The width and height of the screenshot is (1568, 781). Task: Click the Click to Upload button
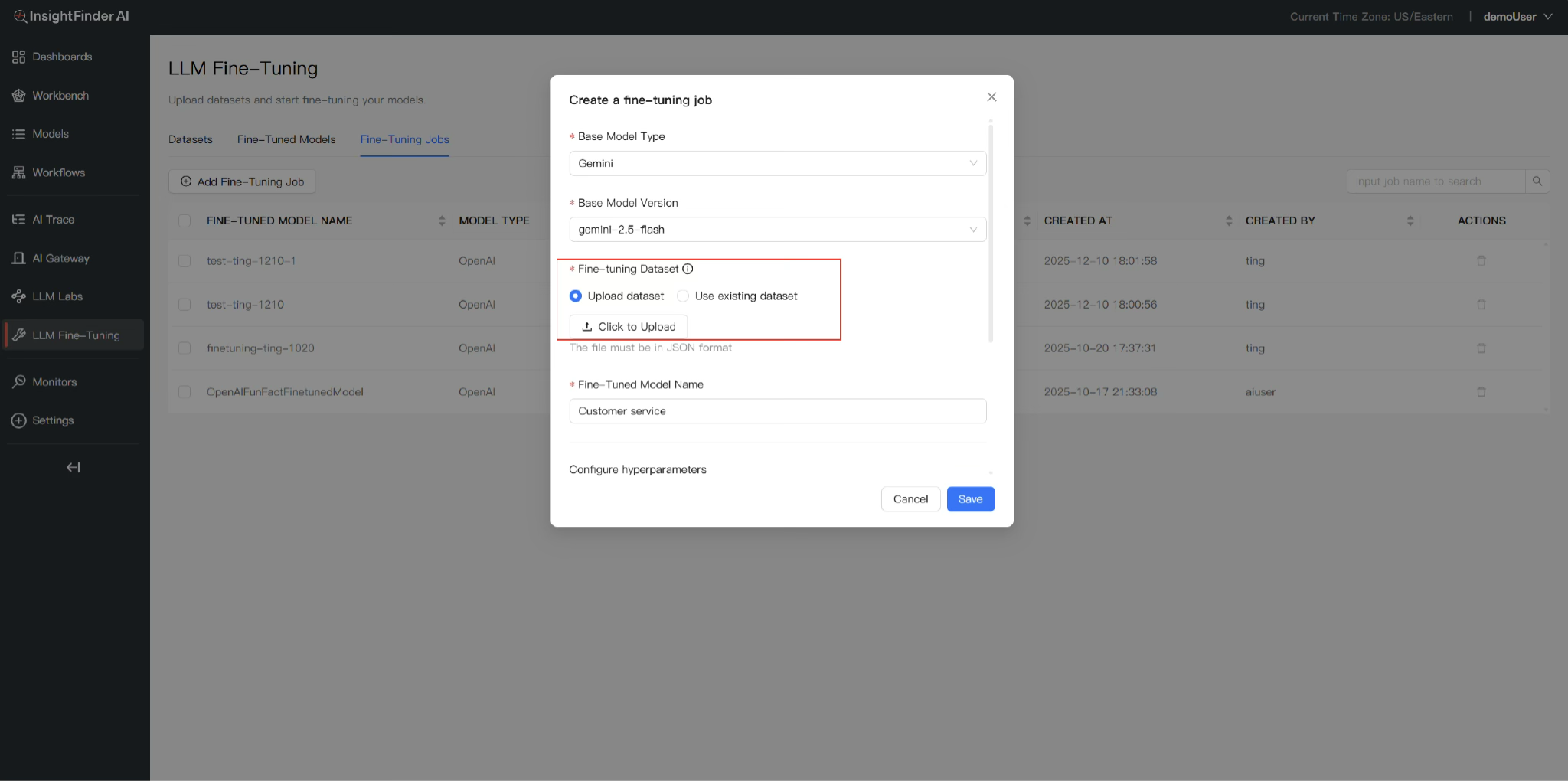[x=629, y=327]
